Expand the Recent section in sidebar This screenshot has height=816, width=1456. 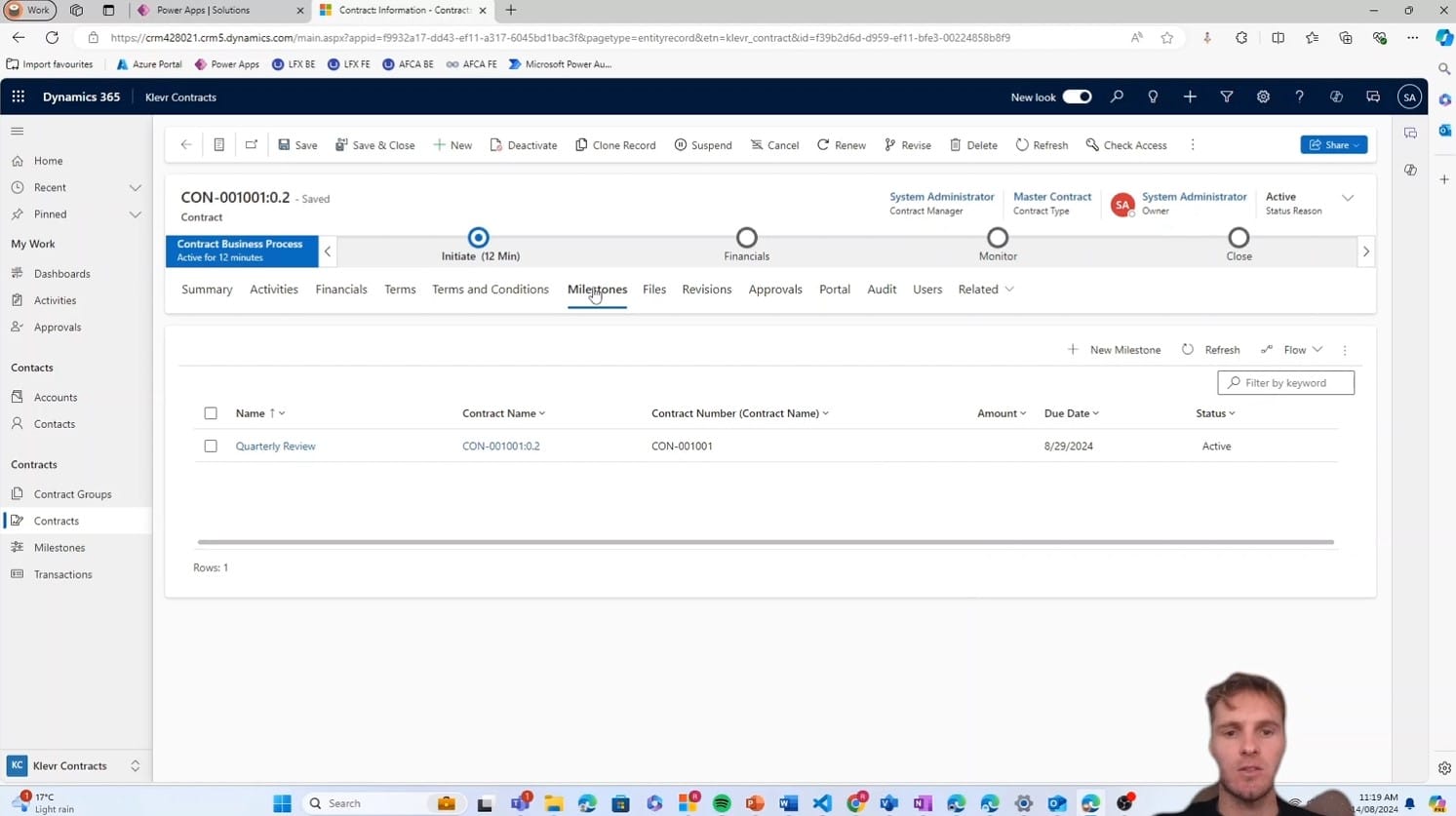(136, 187)
